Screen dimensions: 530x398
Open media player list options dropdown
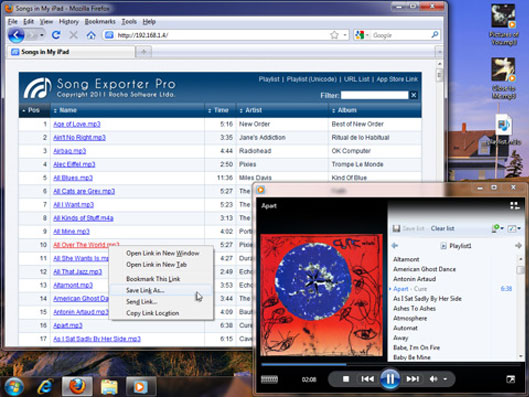(x=514, y=229)
